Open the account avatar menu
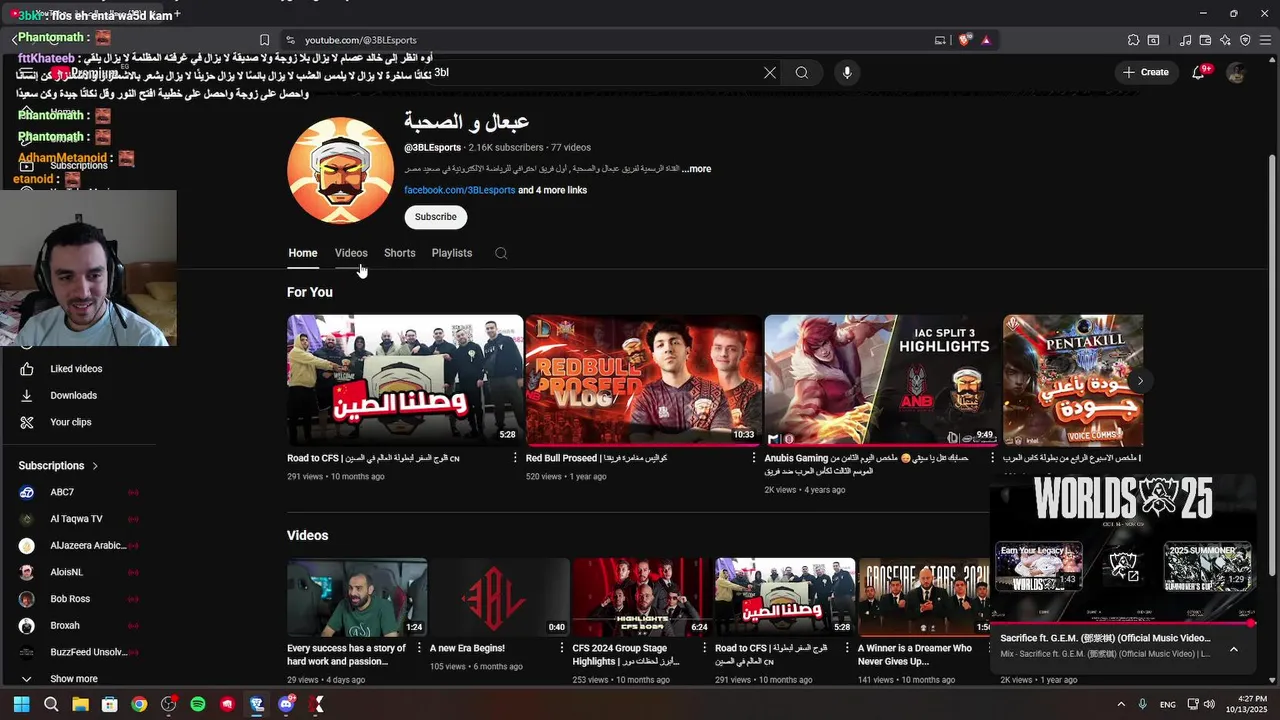This screenshot has height=720, width=1280. point(1236,73)
